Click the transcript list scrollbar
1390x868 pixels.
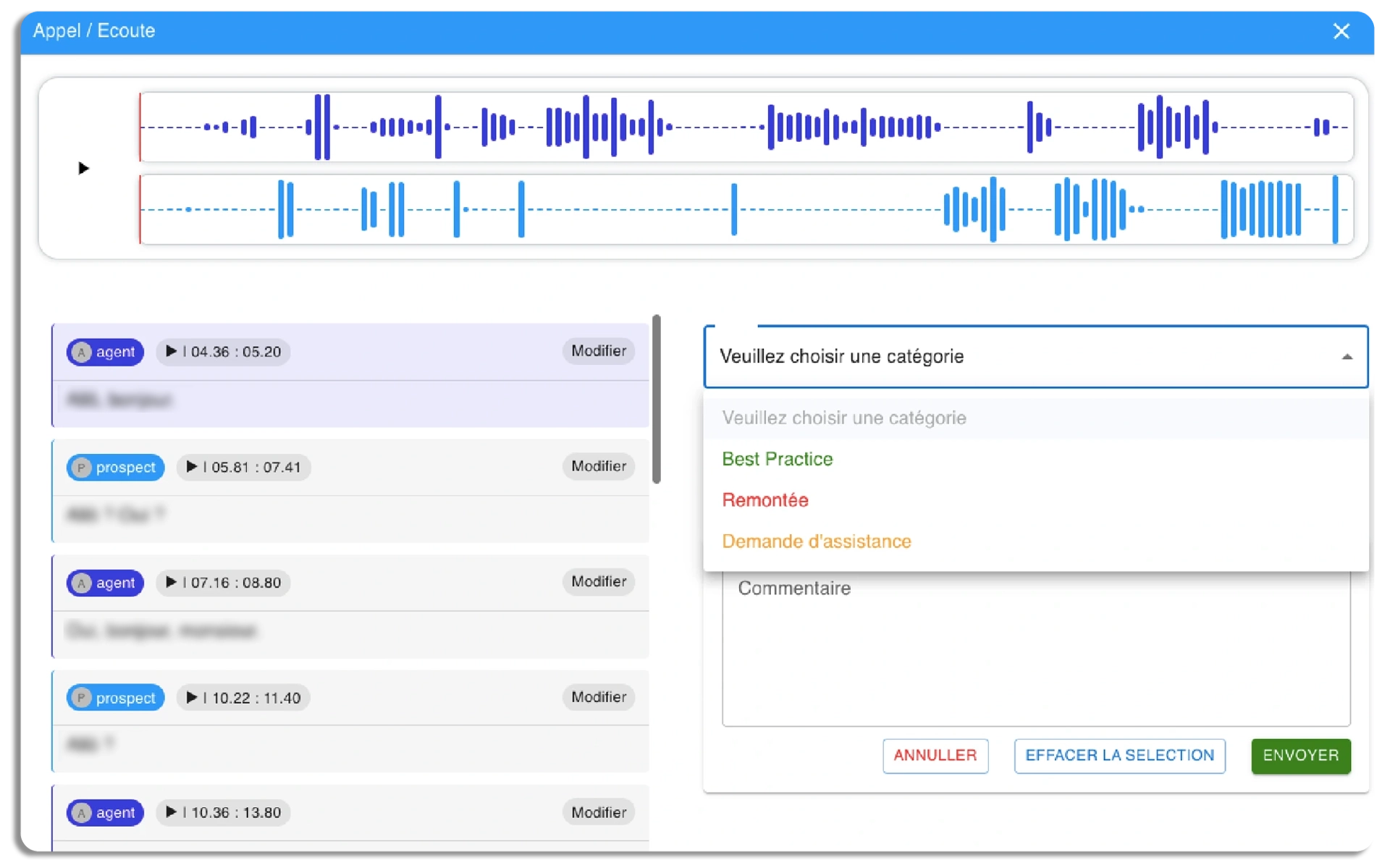coord(656,400)
